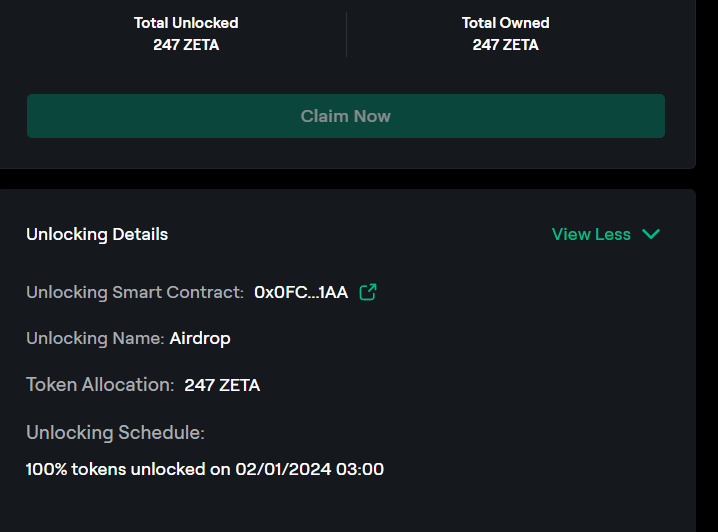Click the word Airdrop after Unlocking Name
718x532 pixels.
[200, 338]
